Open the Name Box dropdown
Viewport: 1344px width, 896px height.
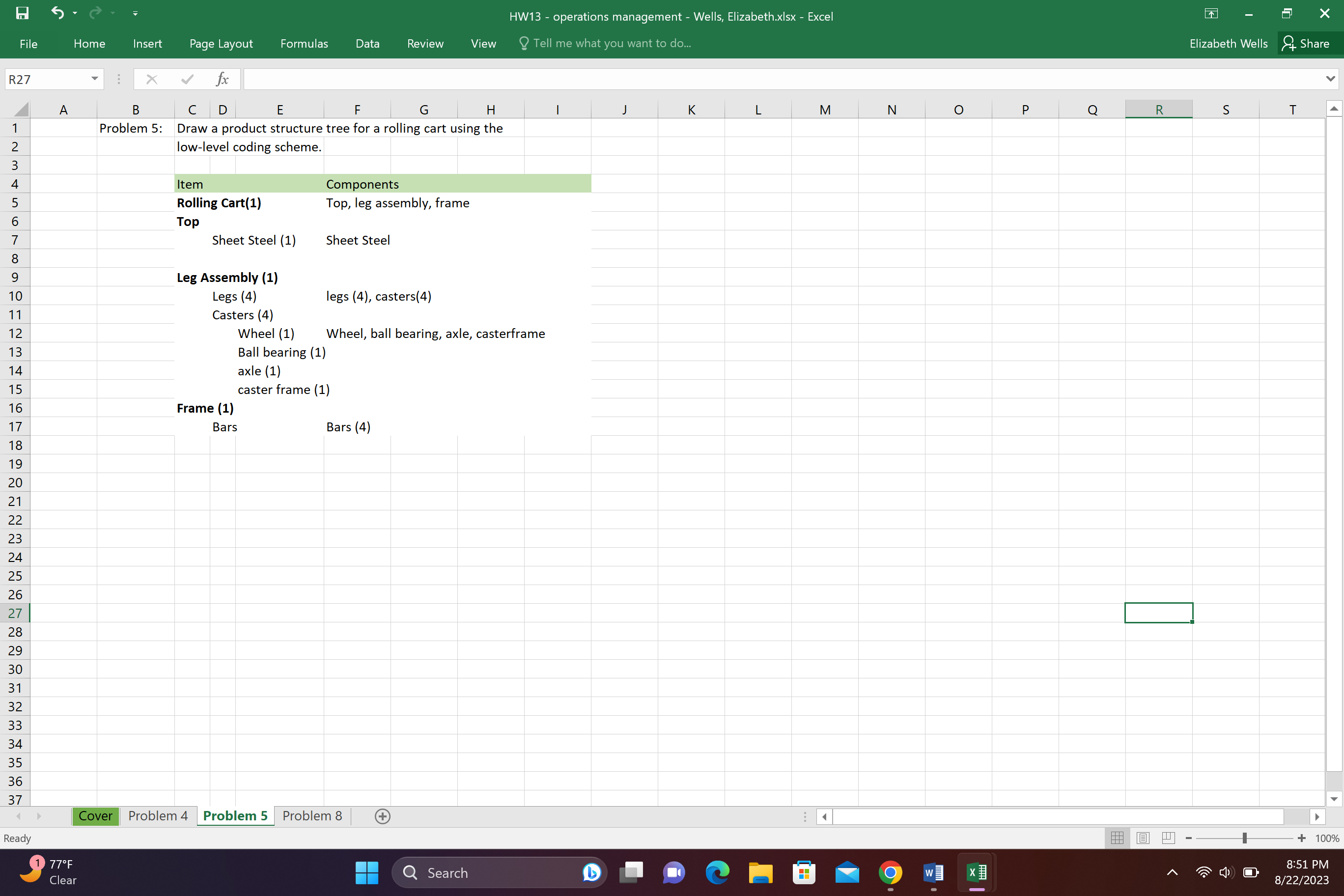pyautogui.click(x=95, y=79)
